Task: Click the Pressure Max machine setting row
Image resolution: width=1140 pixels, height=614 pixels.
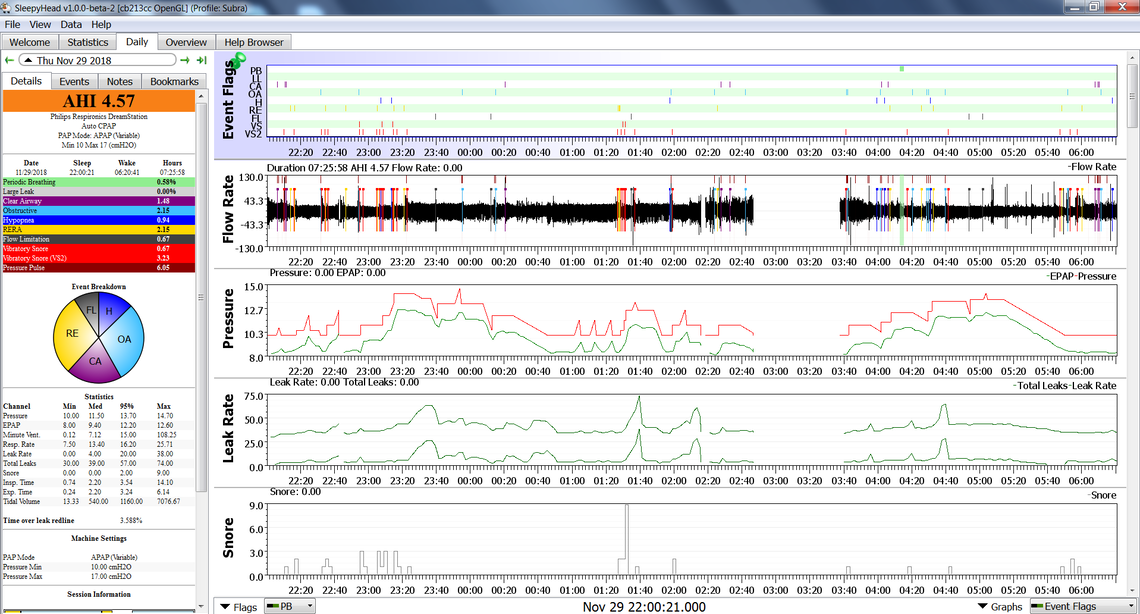Action: point(99,576)
